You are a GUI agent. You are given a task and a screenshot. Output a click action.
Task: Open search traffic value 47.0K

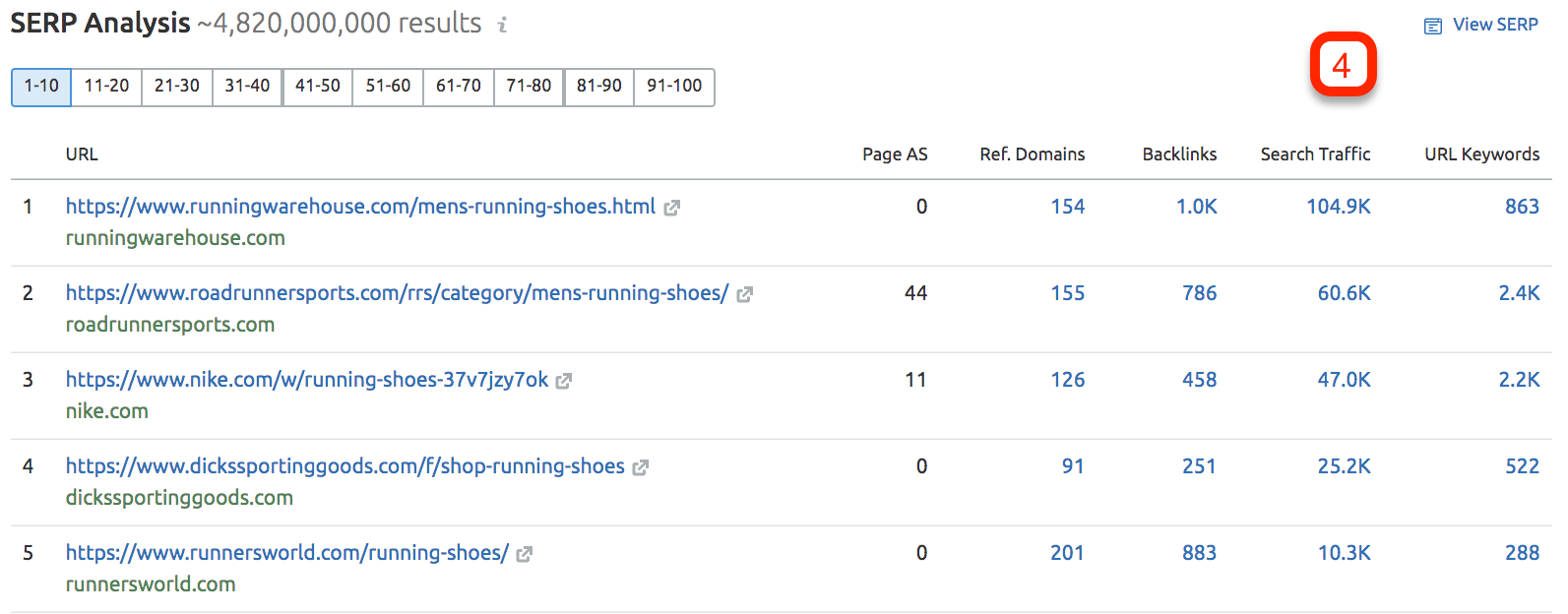tap(1345, 380)
